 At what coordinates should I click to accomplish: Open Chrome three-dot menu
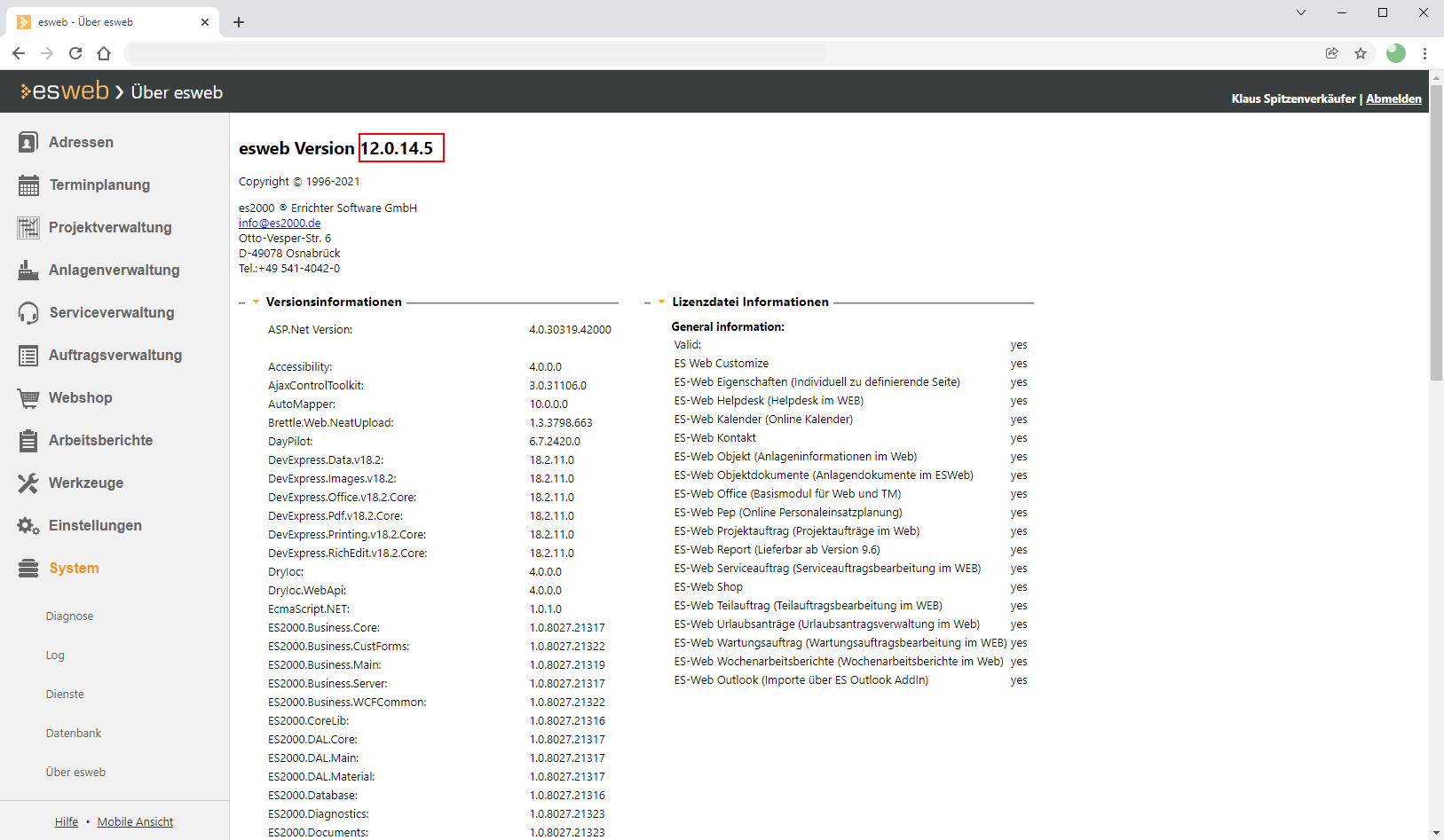(x=1424, y=53)
